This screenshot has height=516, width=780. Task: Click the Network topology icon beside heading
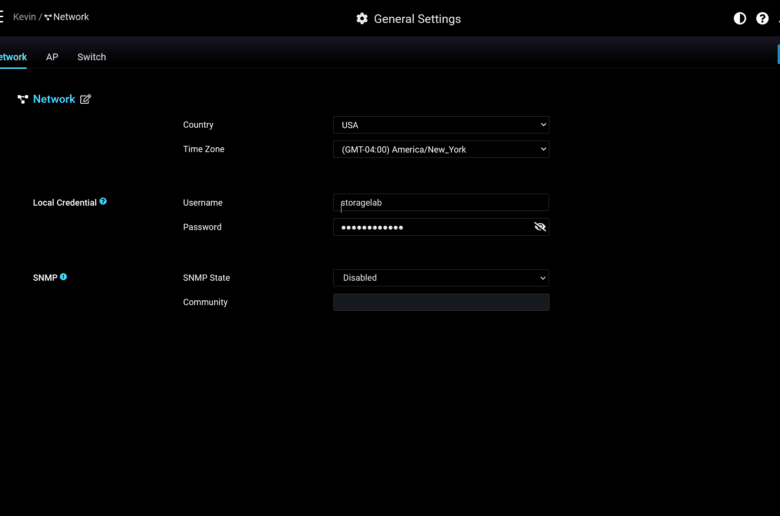pyautogui.click(x=22, y=99)
